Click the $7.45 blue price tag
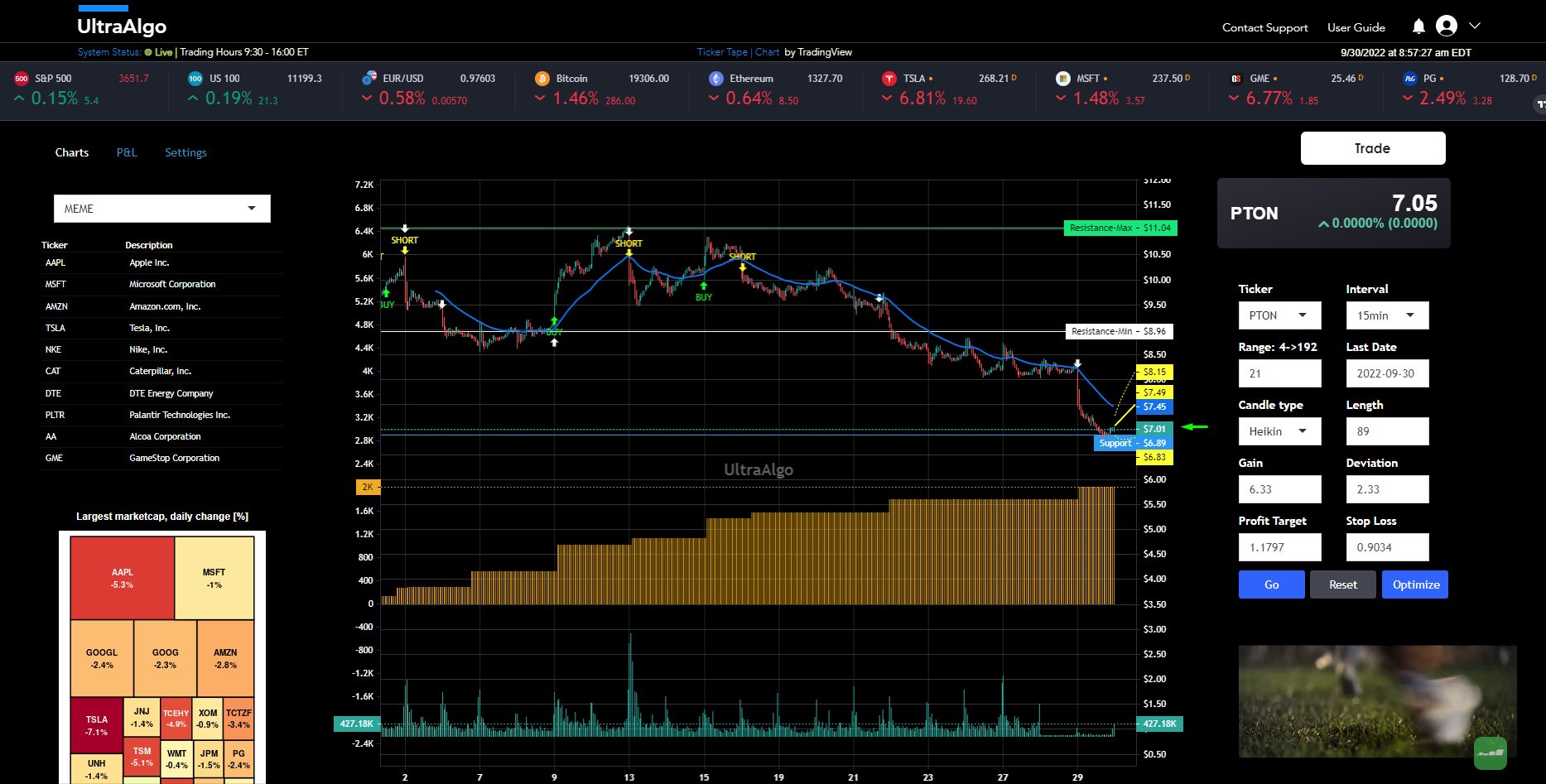Viewport: 1546px width, 784px height. point(1154,406)
